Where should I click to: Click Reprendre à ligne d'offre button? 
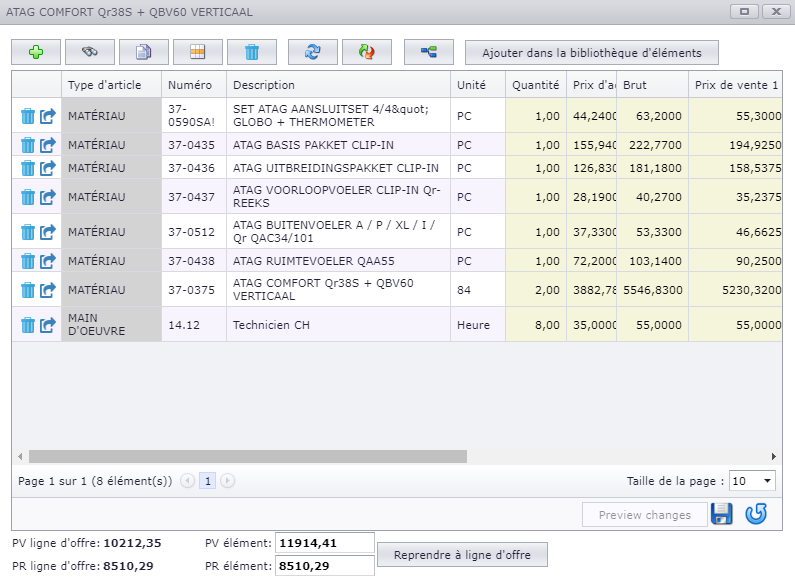462,555
